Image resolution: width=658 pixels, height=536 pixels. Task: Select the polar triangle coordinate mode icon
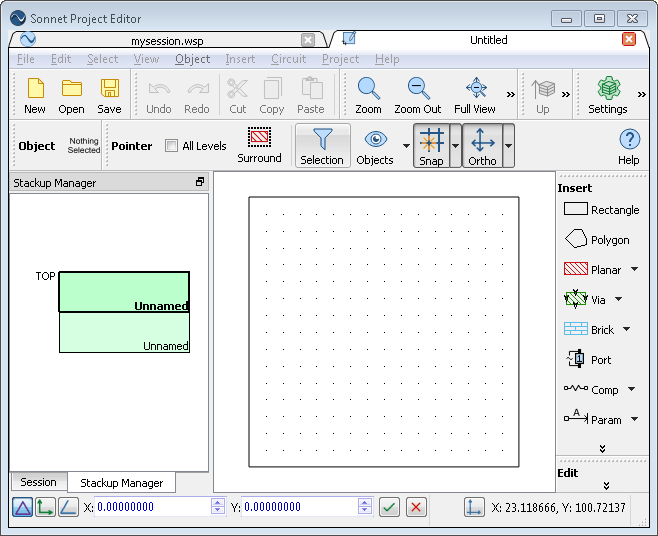point(23,507)
